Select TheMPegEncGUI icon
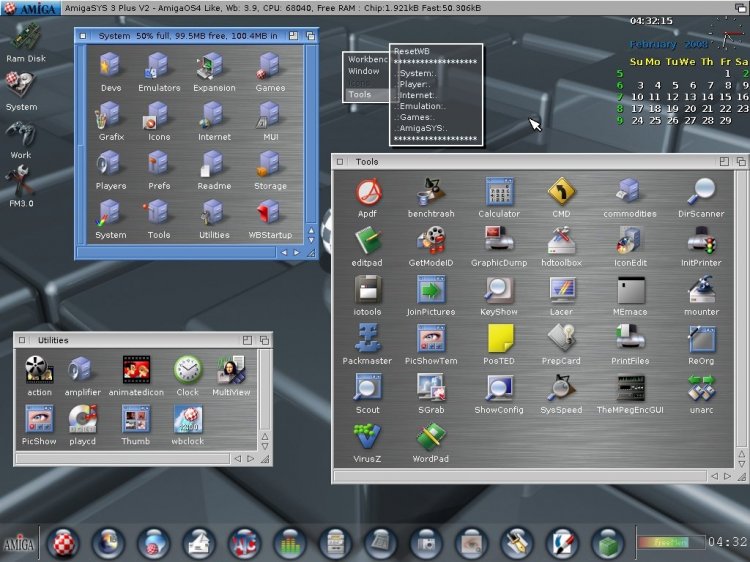This screenshot has width=750, height=562. point(630,388)
